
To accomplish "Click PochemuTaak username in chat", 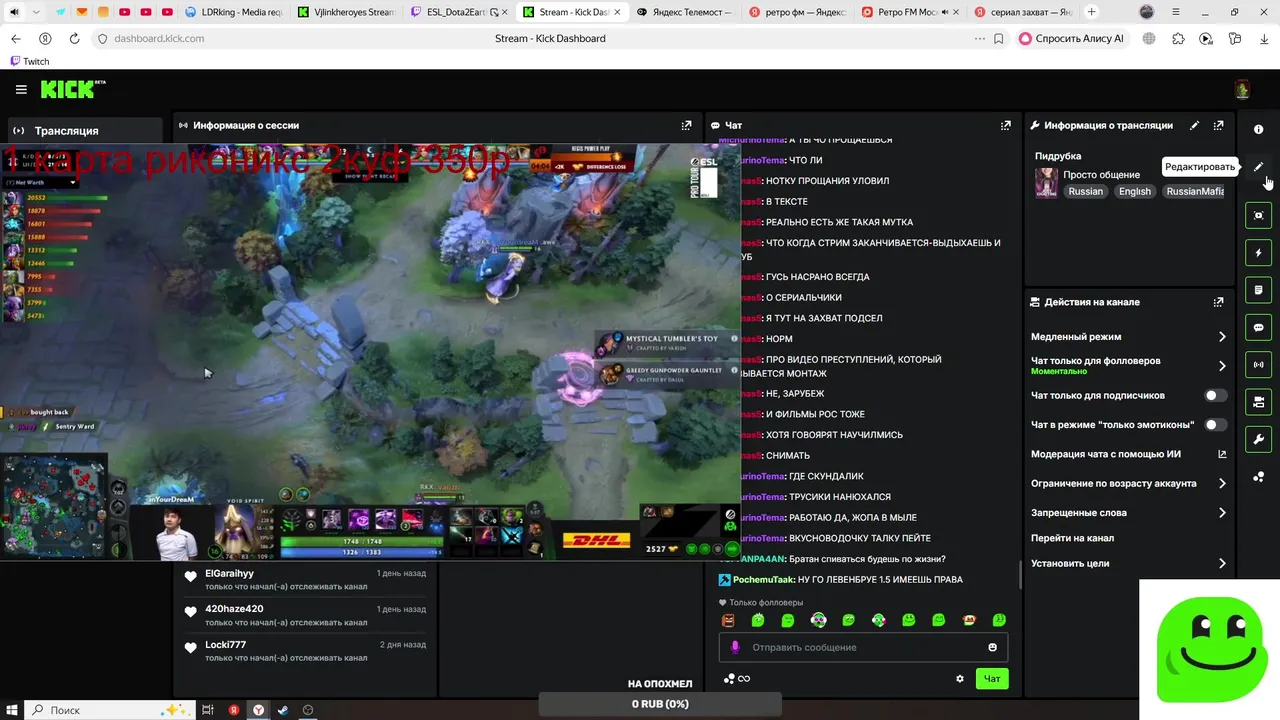I will pyautogui.click(x=763, y=579).
